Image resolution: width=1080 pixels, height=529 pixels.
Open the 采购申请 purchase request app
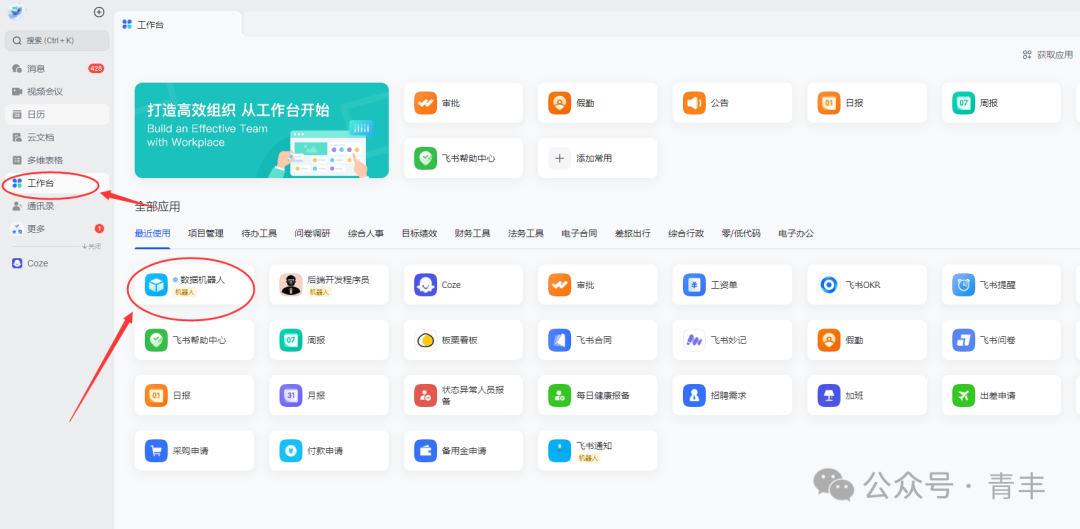coord(194,450)
